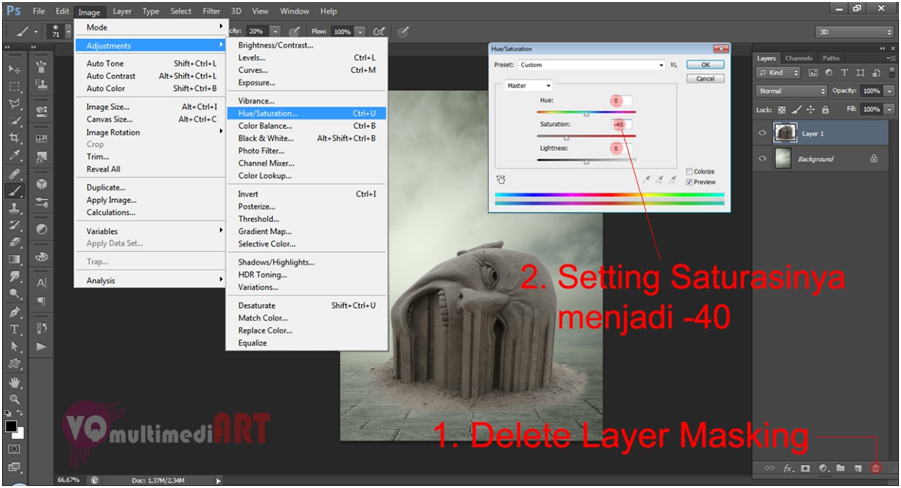Select the Path Selection tool
Screen dimensions: 901x488
(x=14, y=347)
